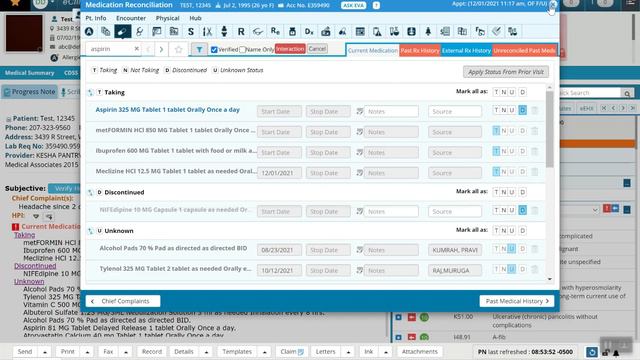Open the 'R' toolbar icon
The width and height of the screenshot is (640, 360).
241,31
